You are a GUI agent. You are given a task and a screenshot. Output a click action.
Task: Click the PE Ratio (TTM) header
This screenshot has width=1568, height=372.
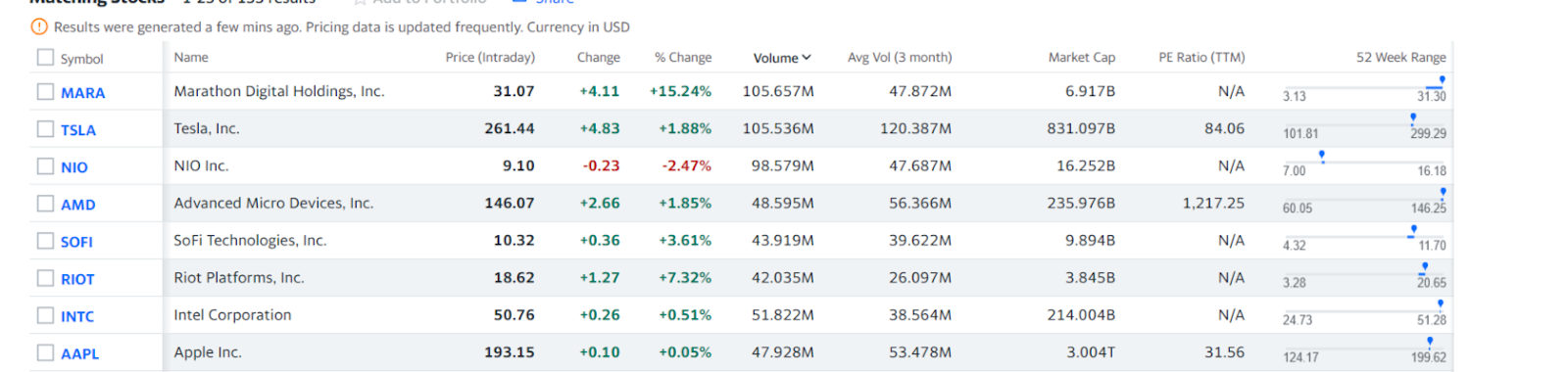click(x=1201, y=58)
